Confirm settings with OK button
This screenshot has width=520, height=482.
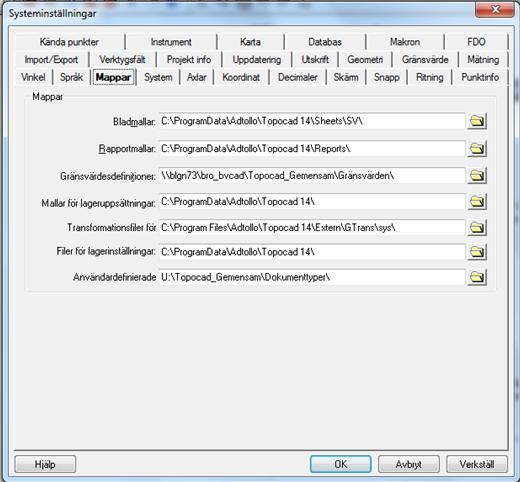coord(340,464)
